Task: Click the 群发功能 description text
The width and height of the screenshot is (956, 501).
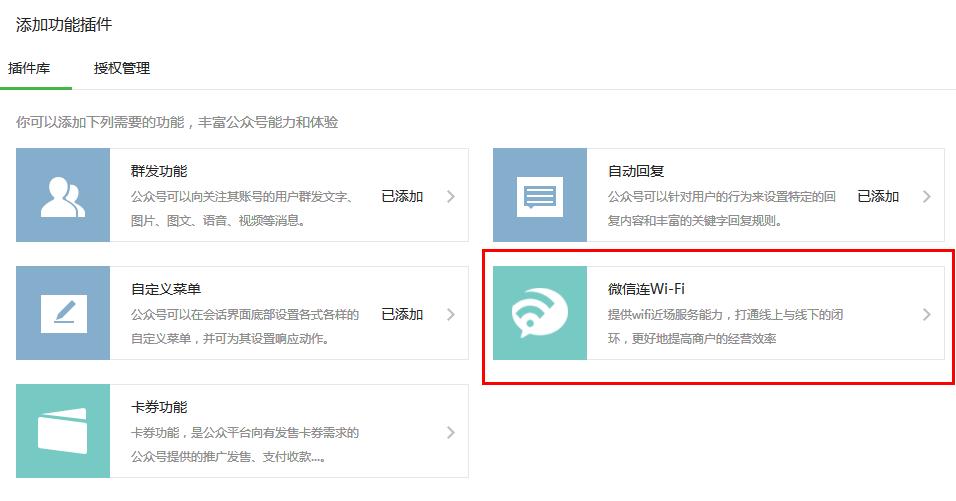Action: pos(242,208)
